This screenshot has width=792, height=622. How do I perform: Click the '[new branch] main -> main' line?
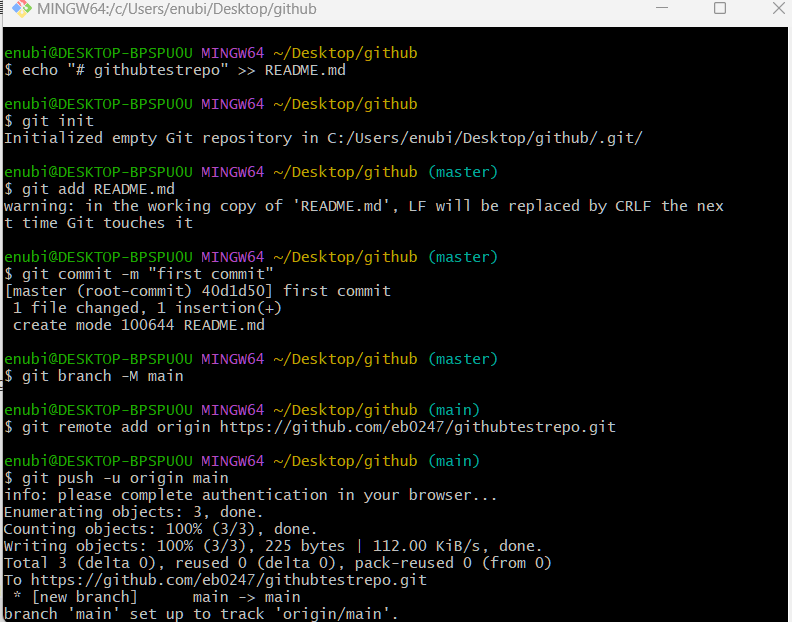click(x=157, y=597)
